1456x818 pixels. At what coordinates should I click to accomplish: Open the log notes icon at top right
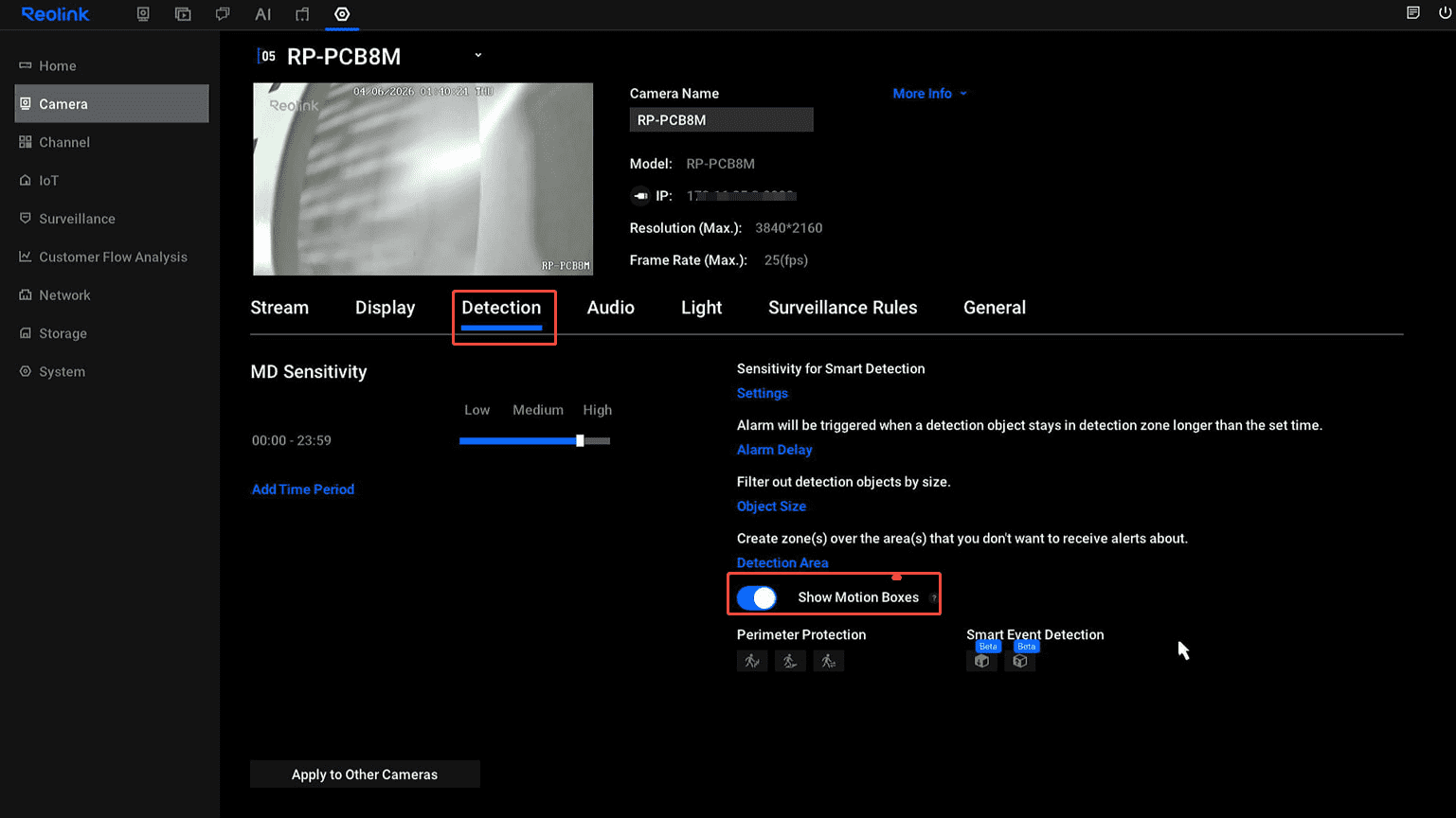click(1412, 12)
